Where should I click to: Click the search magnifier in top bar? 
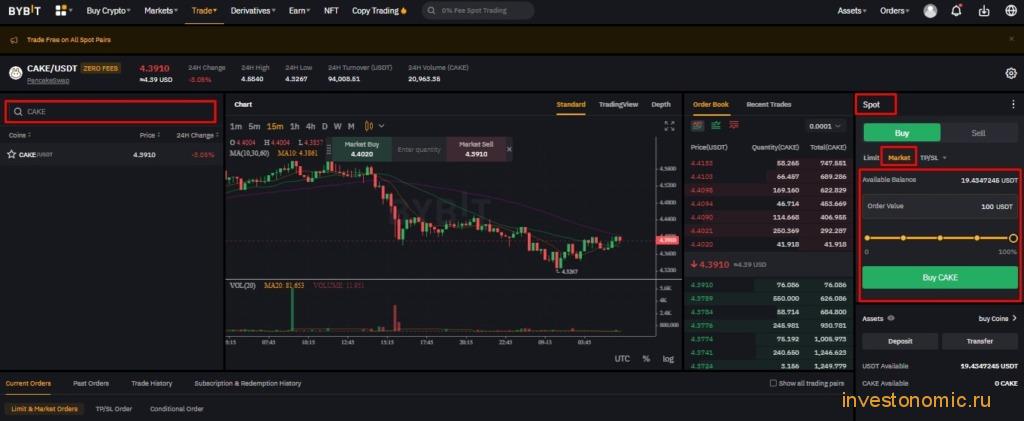coord(431,10)
